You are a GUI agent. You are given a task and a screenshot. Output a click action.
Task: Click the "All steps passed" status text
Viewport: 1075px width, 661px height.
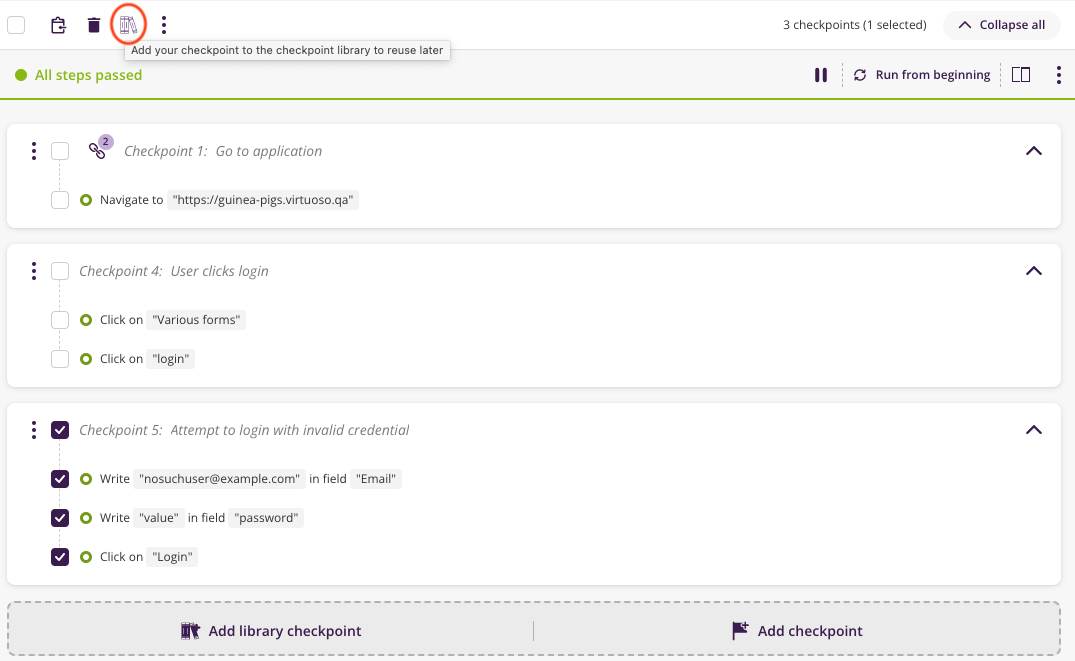88,75
